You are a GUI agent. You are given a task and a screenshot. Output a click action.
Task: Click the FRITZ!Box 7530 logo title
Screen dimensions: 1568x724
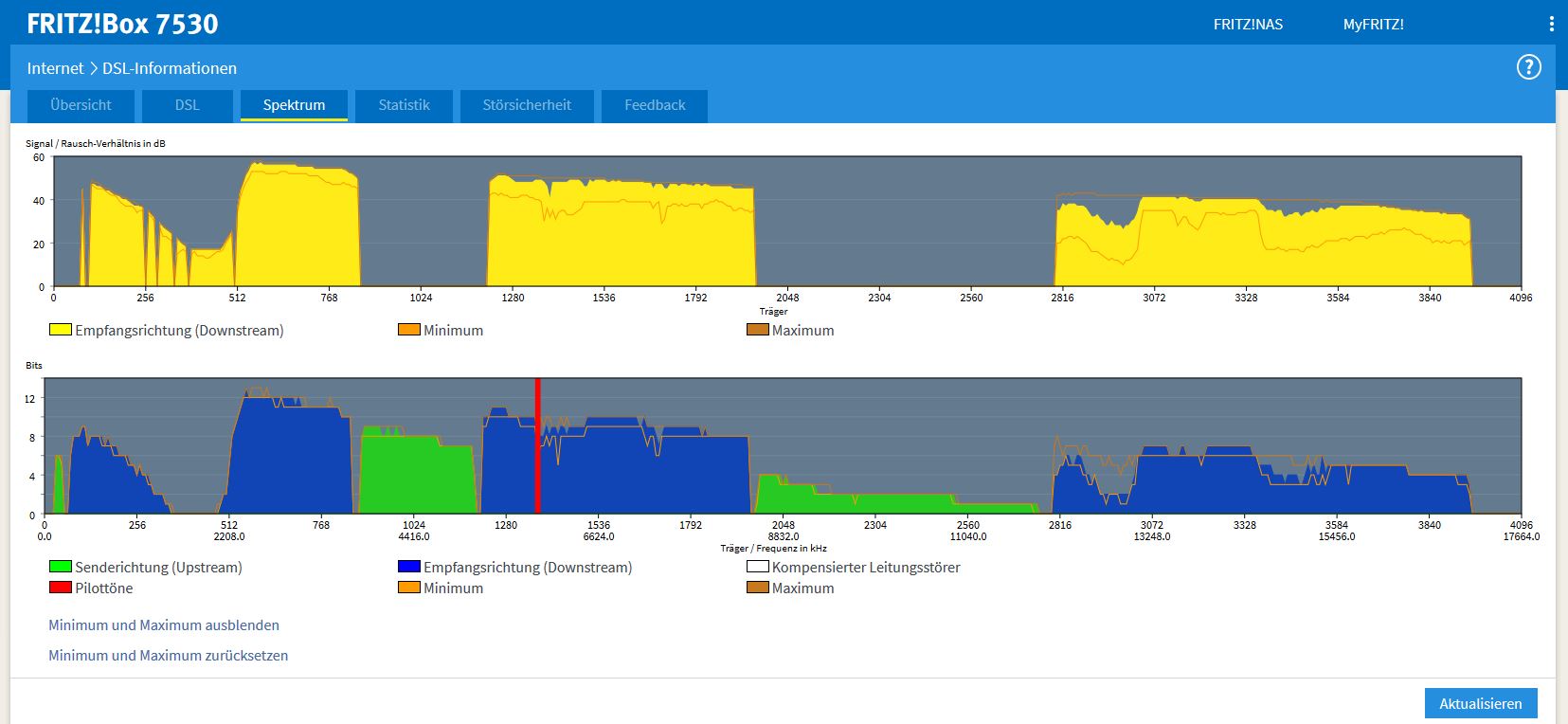[122, 24]
